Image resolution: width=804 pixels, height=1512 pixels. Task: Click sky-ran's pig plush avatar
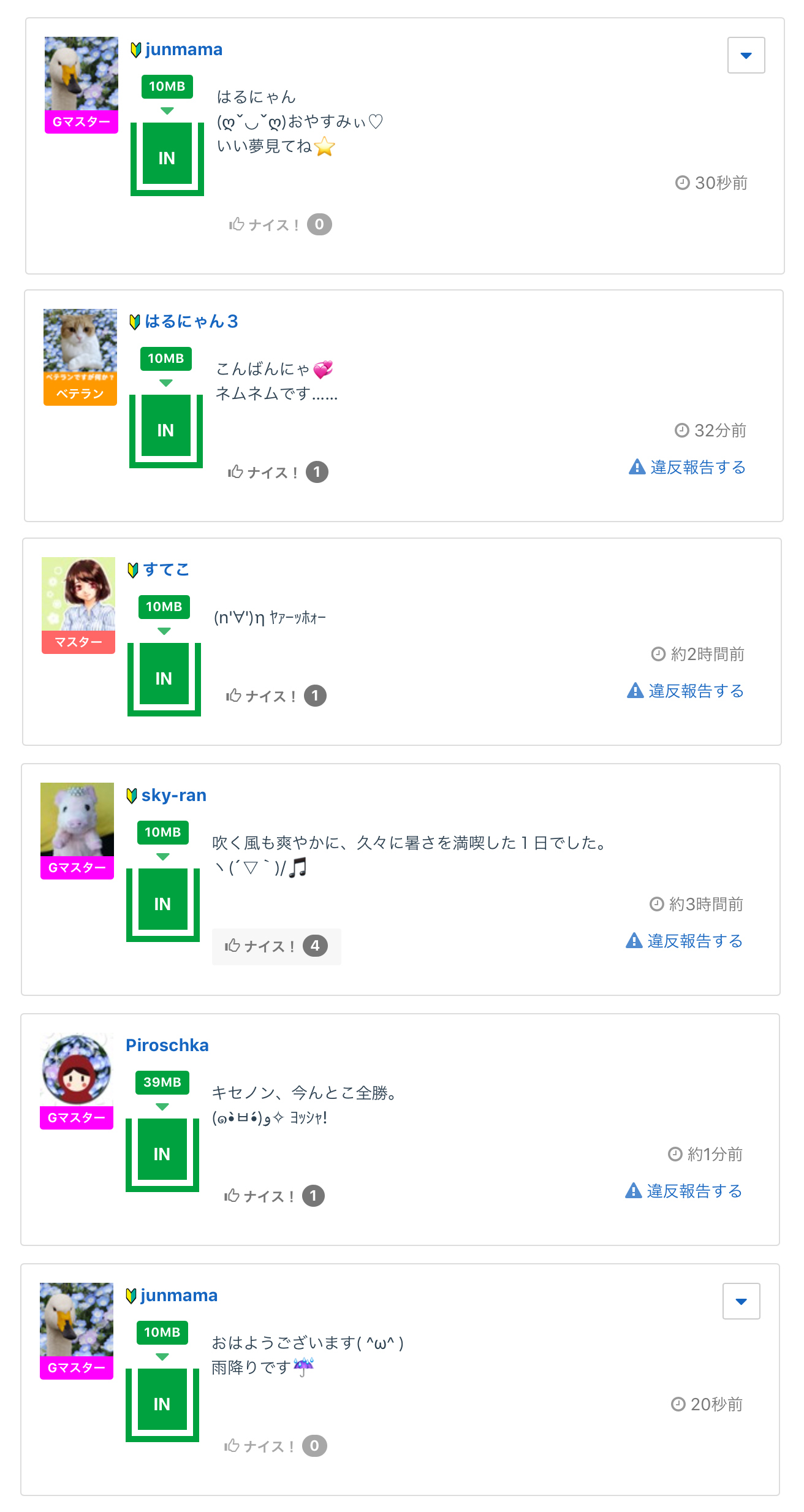[x=77, y=819]
